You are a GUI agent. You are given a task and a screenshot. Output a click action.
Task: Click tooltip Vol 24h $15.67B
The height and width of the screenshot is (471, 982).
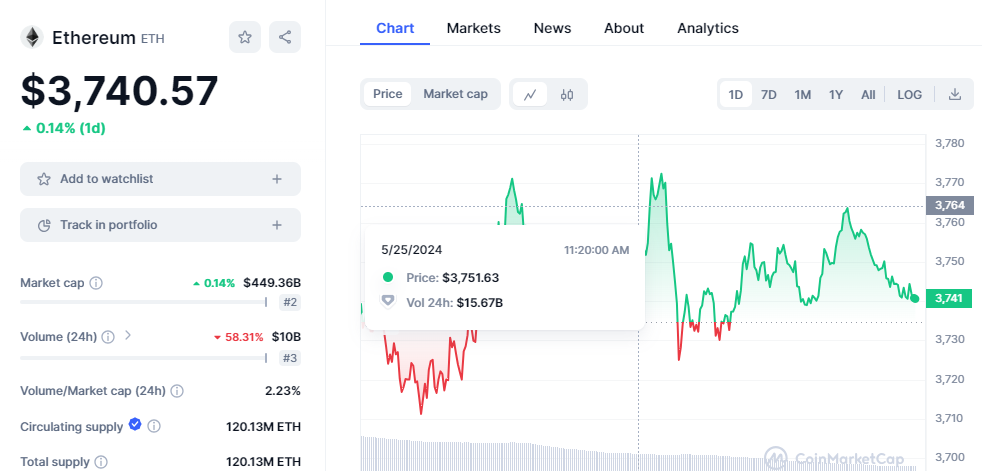(x=480, y=303)
